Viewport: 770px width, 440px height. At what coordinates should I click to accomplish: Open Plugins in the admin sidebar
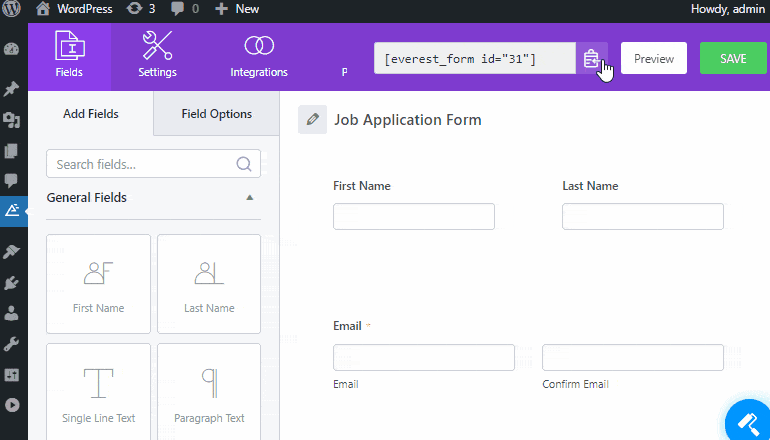coord(11,282)
